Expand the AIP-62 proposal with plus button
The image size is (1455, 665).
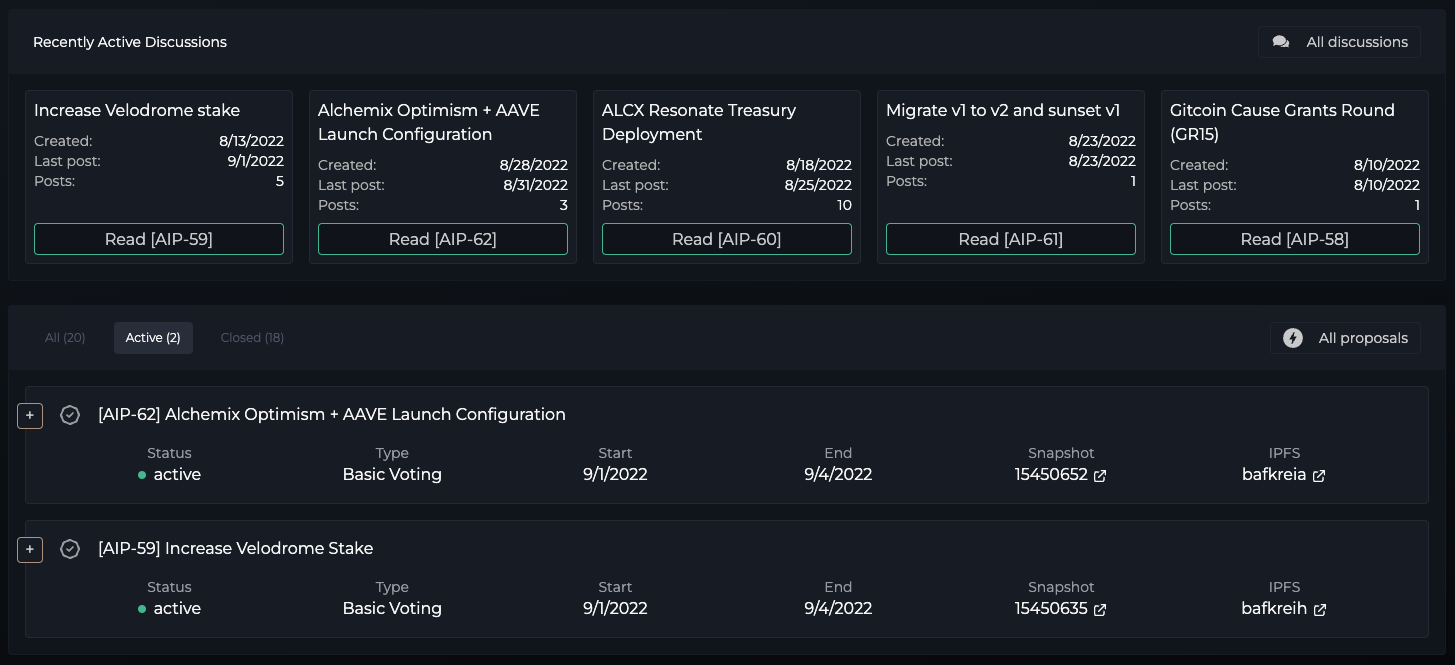pyautogui.click(x=30, y=415)
